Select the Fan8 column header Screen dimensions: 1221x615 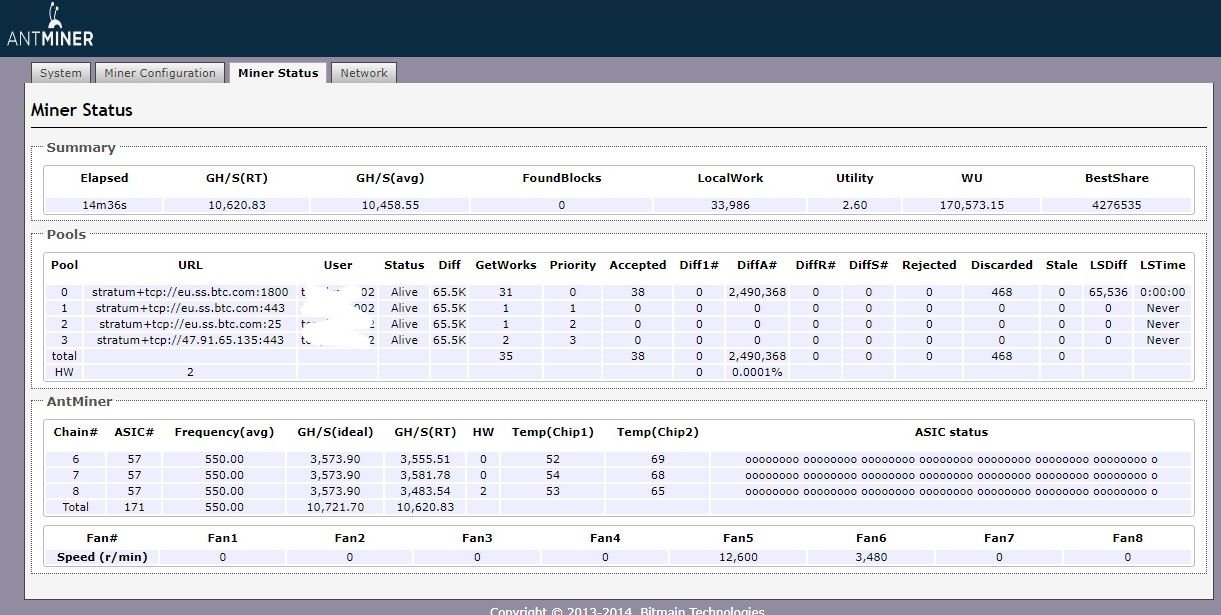[x=1127, y=538]
